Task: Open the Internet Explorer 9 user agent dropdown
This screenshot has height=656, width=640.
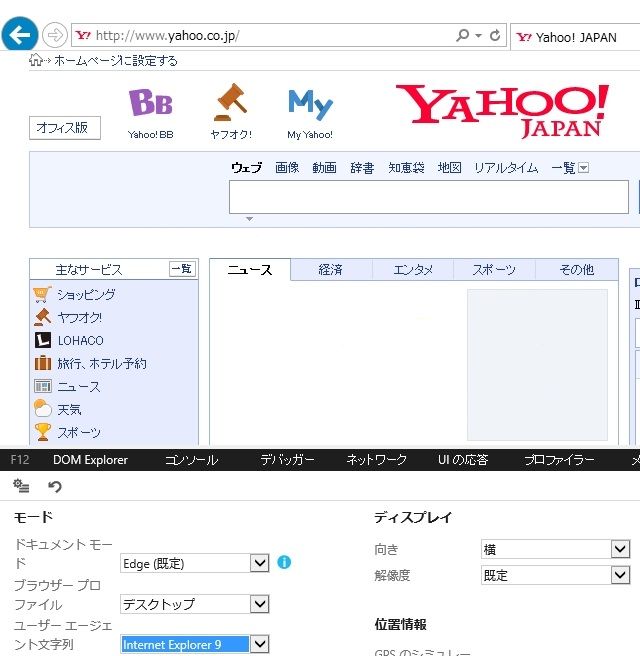Action: [259, 644]
